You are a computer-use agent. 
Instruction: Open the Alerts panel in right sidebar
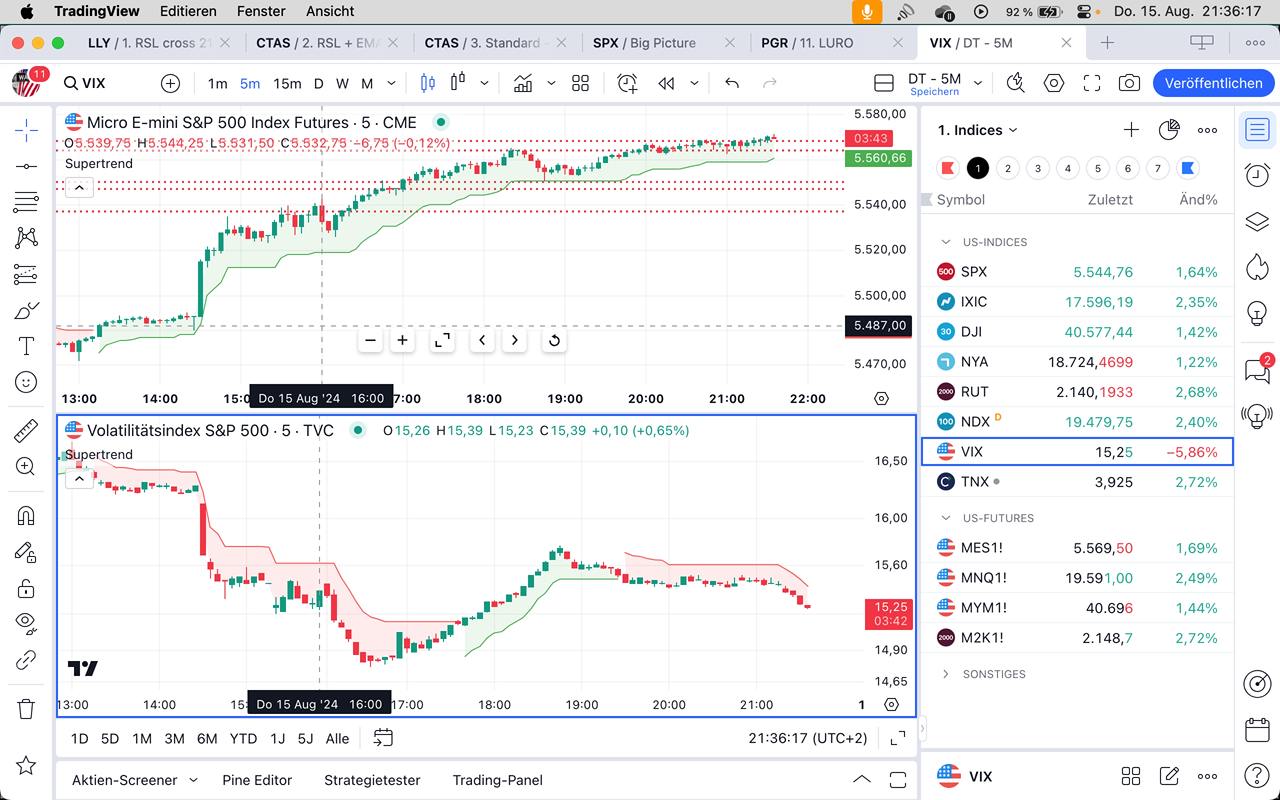click(x=1257, y=175)
